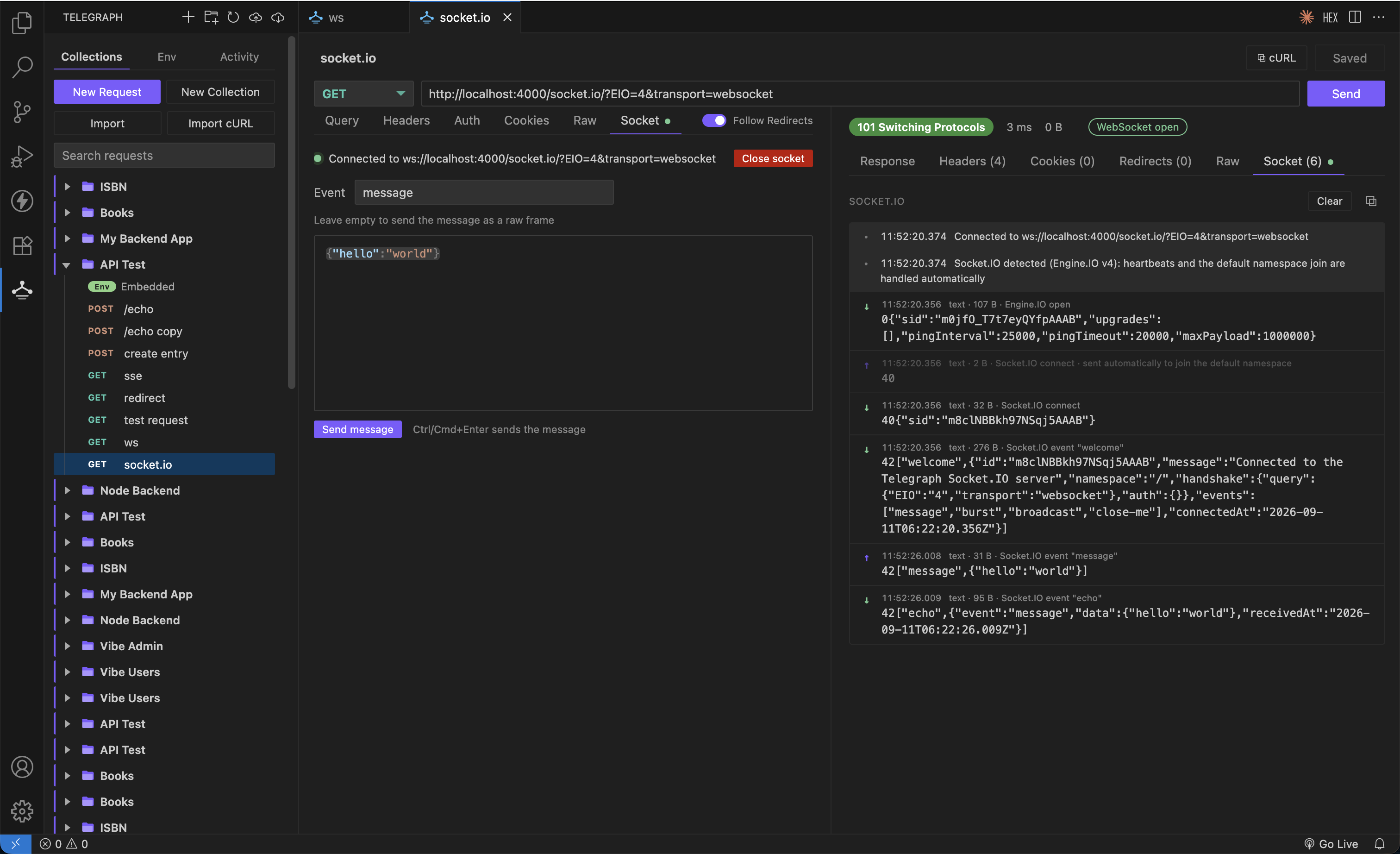Open the Manage settings gear icon
This screenshot has width=1400, height=854.
(22, 811)
